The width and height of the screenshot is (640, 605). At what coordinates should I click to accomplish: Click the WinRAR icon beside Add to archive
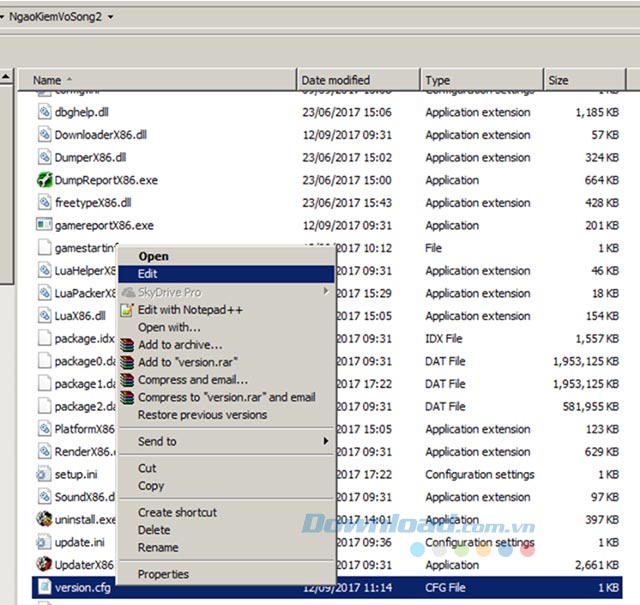(x=127, y=345)
